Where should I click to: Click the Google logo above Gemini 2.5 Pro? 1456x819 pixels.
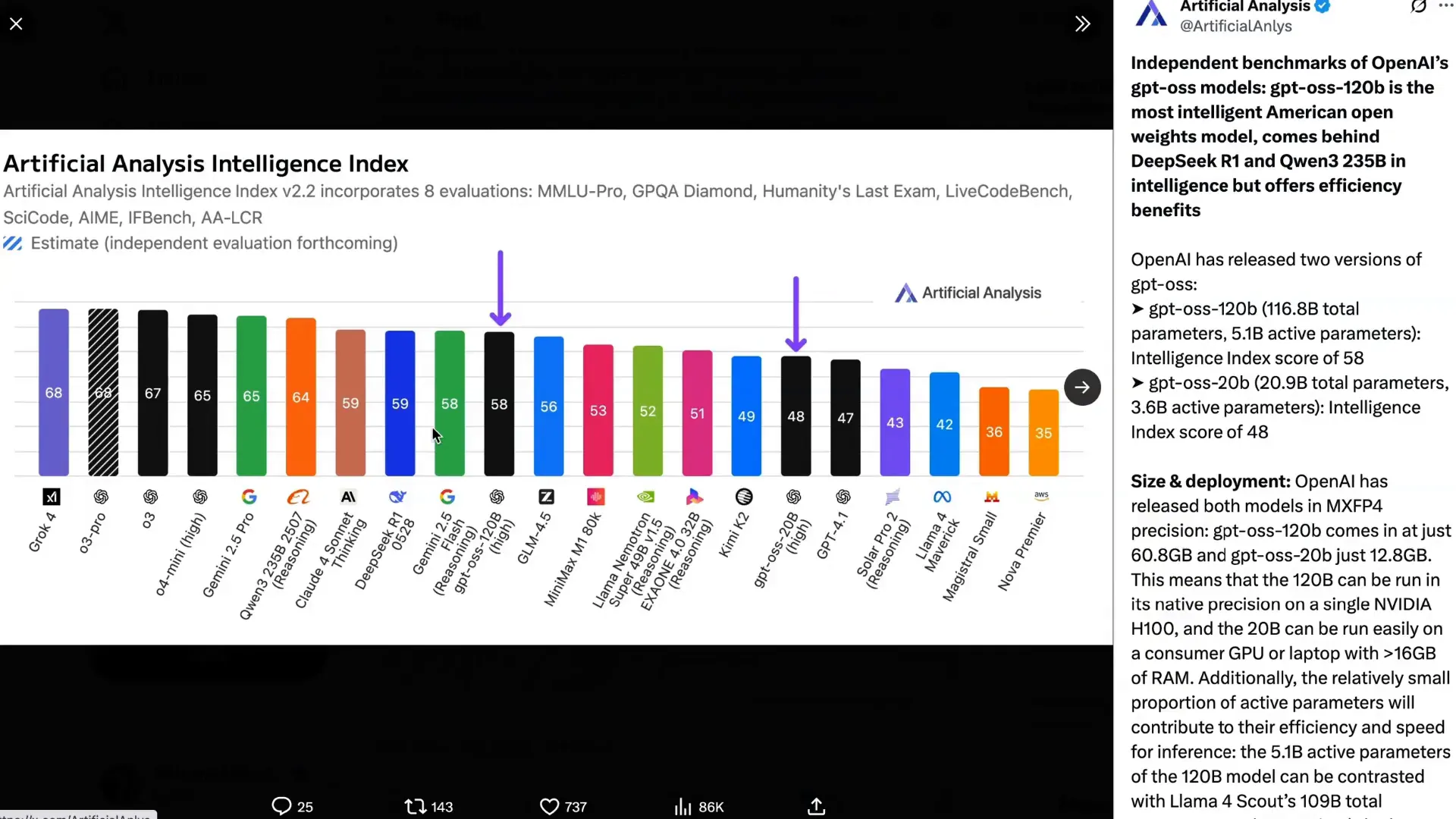point(249,497)
